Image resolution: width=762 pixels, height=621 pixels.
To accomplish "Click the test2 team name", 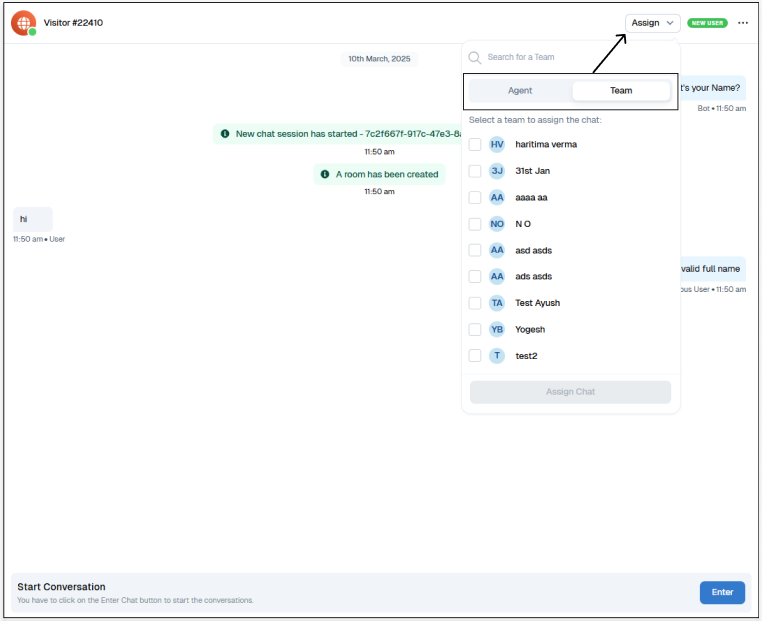I will [526, 356].
